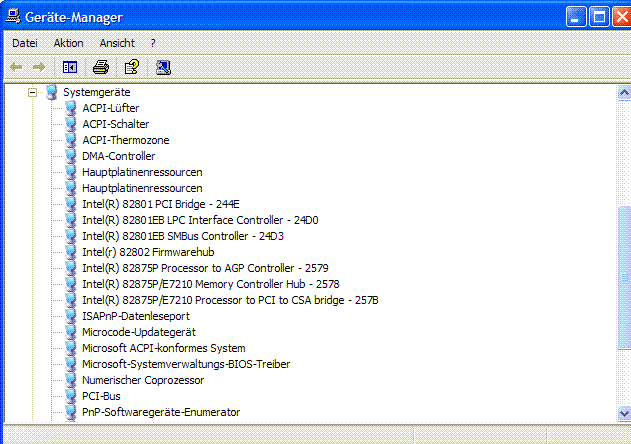The width and height of the screenshot is (631, 444).
Task: Select Intel(R) 82801EB SMBus Controller - 24D3
Action: [183, 236]
